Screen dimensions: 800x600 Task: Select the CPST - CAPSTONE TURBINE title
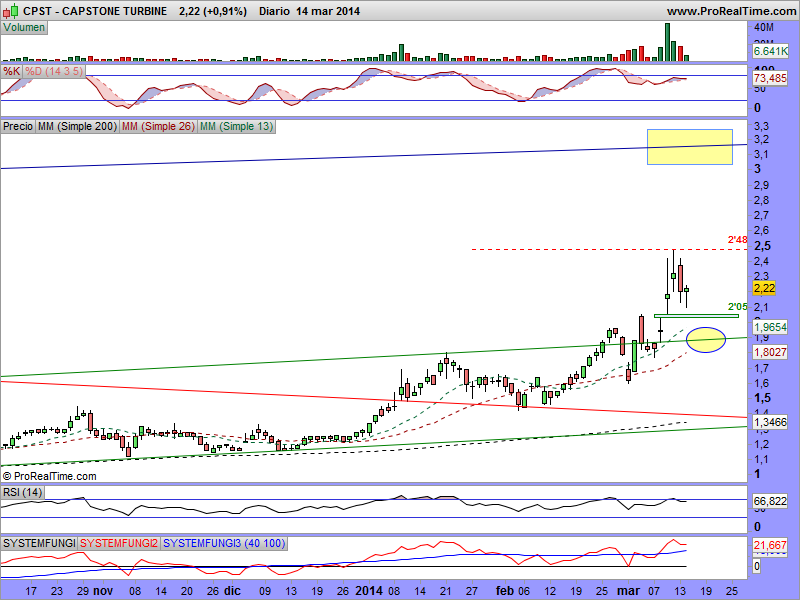pyautogui.click(x=95, y=11)
